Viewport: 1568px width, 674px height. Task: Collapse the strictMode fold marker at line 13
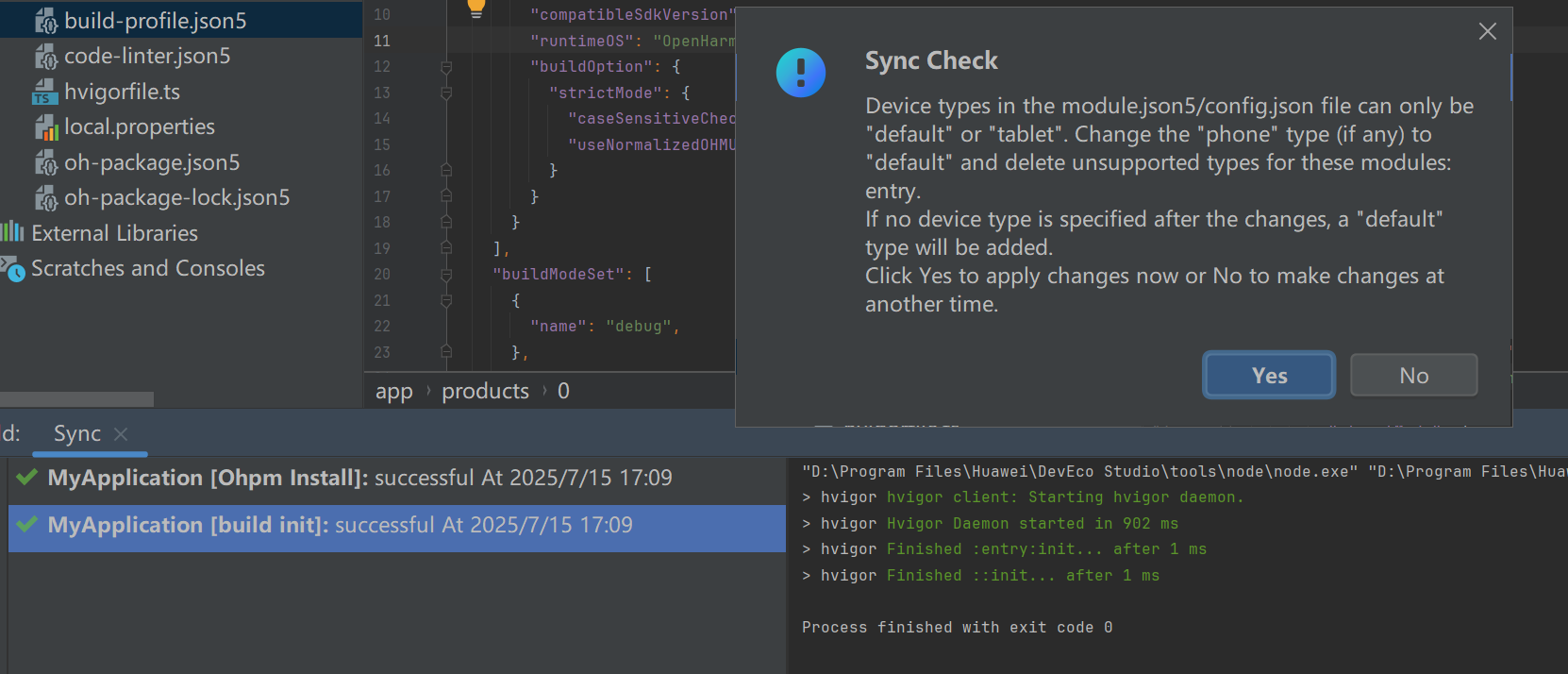(446, 93)
